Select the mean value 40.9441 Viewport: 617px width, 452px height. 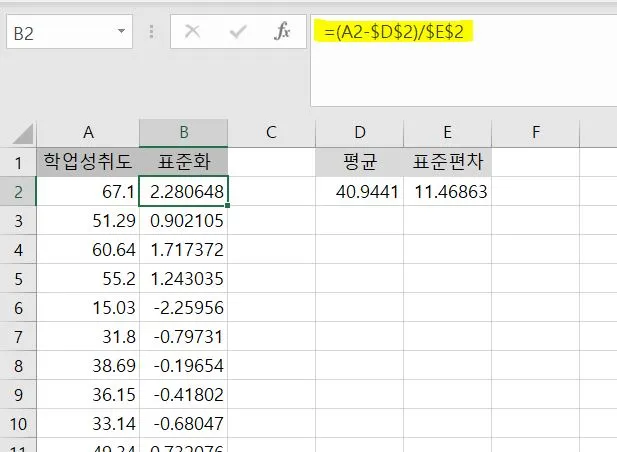(360, 191)
